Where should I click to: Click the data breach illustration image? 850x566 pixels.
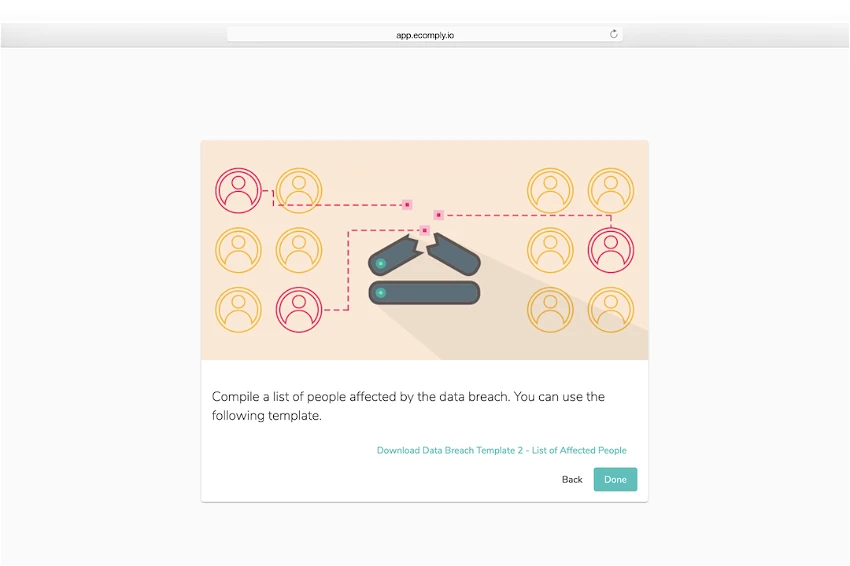(x=424, y=250)
